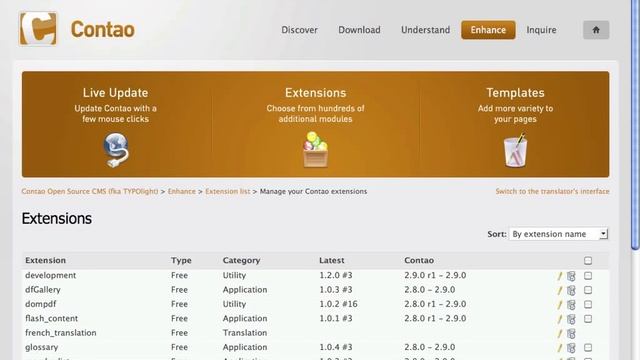Click the Templates pencil cup icon
The height and width of the screenshot is (360, 640).
pyautogui.click(x=516, y=150)
